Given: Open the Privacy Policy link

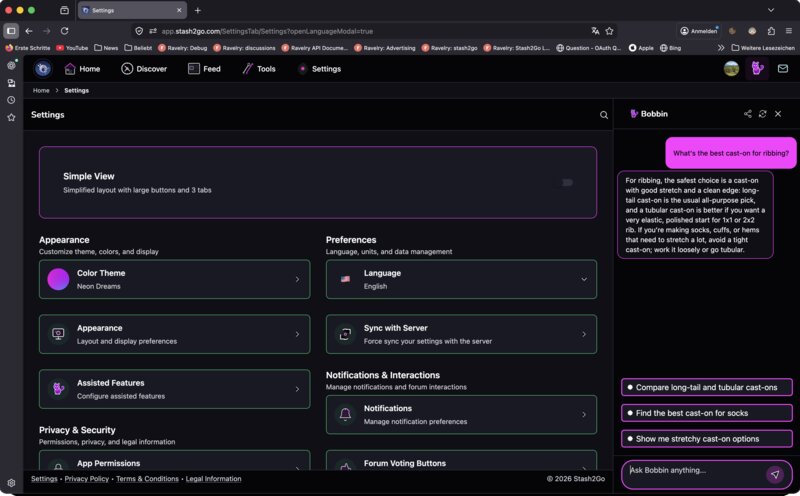Looking at the screenshot, I should tap(87, 479).
